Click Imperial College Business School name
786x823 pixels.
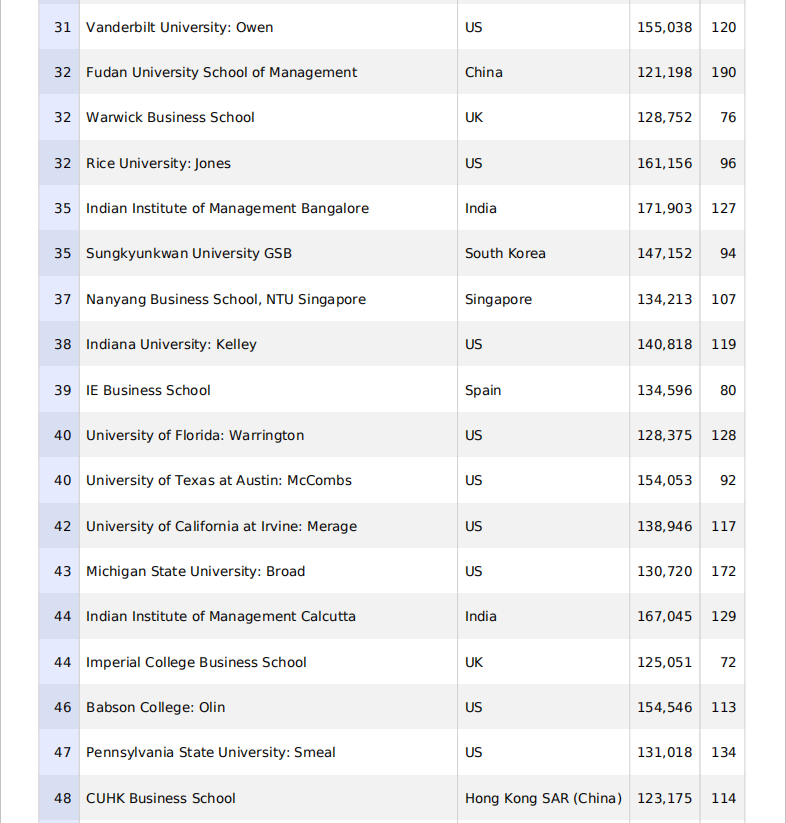pos(196,662)
